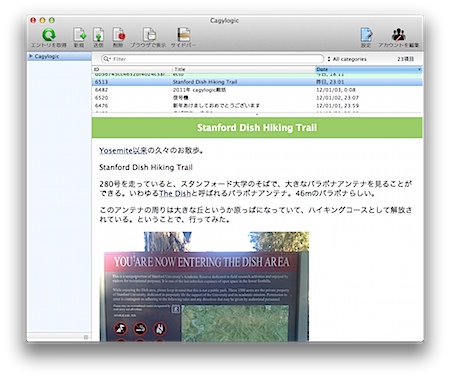Open settings (設定) toolbar icon

[366, 35]
